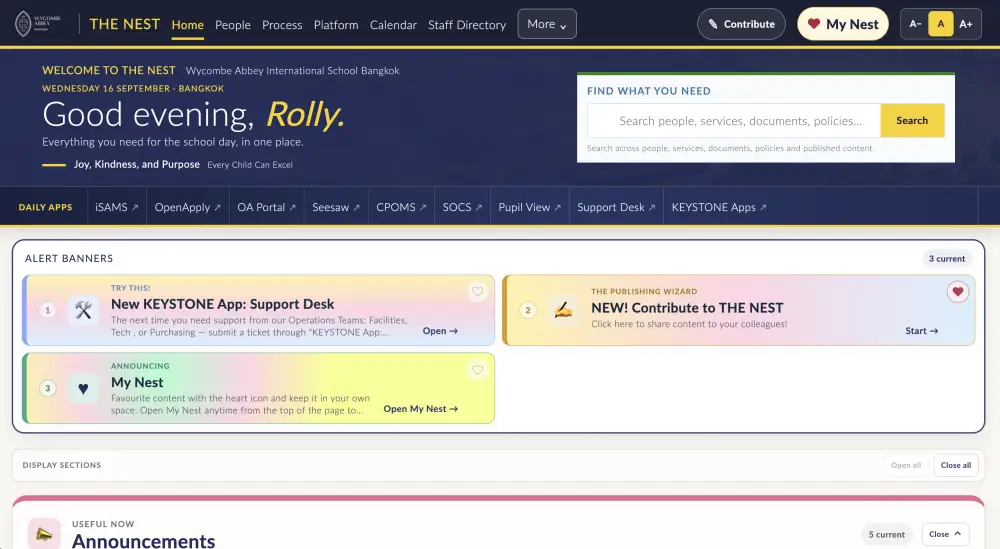
Task: Click THE NEST site title
Action: point(124,24)
